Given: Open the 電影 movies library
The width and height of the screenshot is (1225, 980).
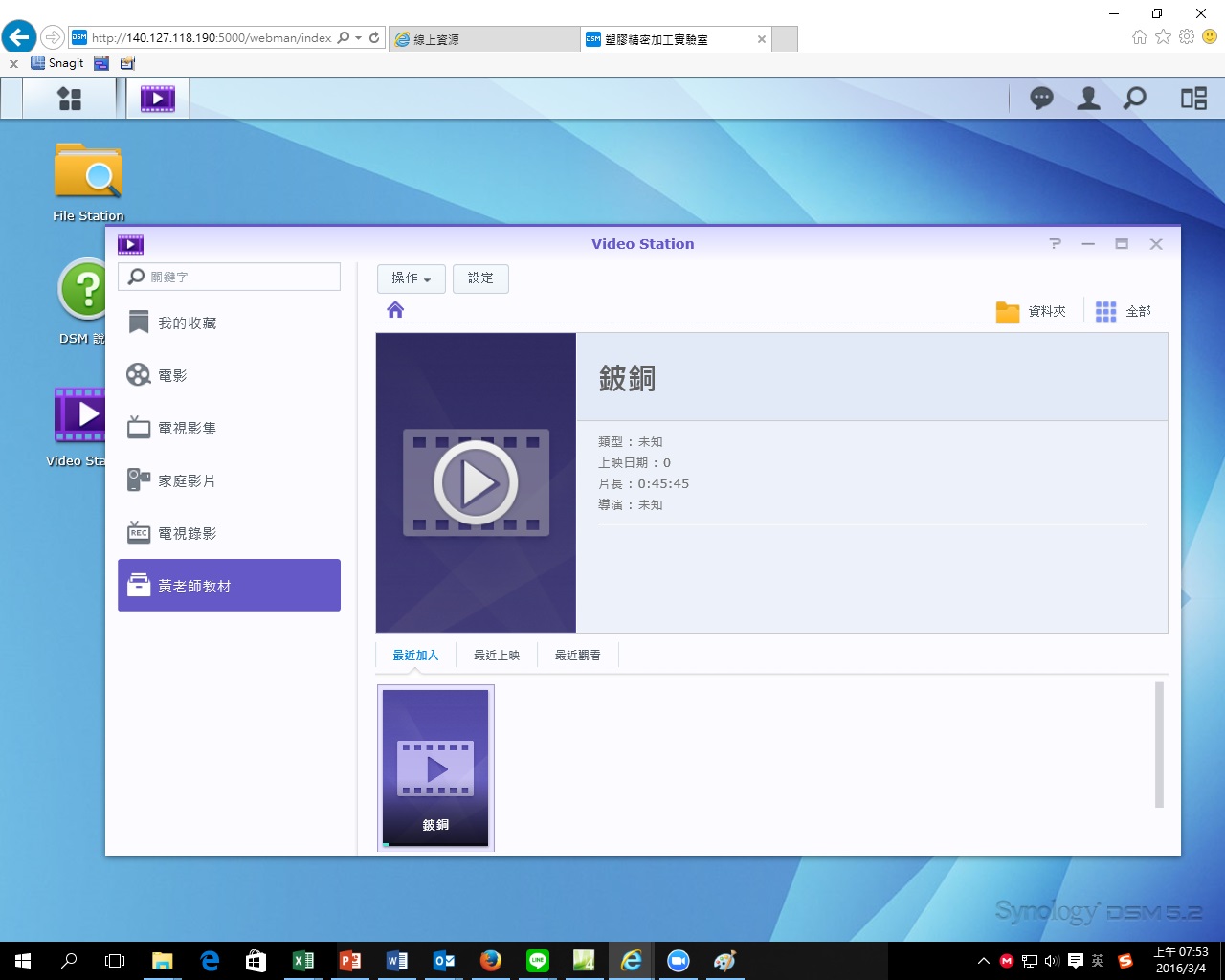Looking at the screenshot, I should point(229,375).
